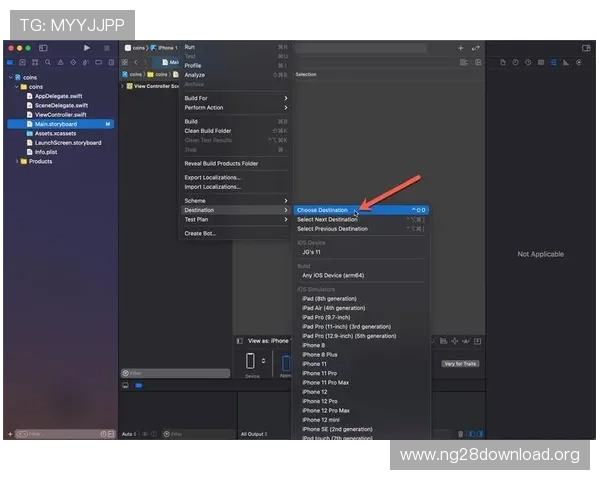Open the Size inspector ruler icon
Viewport: 600px width, 480px height.
tap(565, 62)
